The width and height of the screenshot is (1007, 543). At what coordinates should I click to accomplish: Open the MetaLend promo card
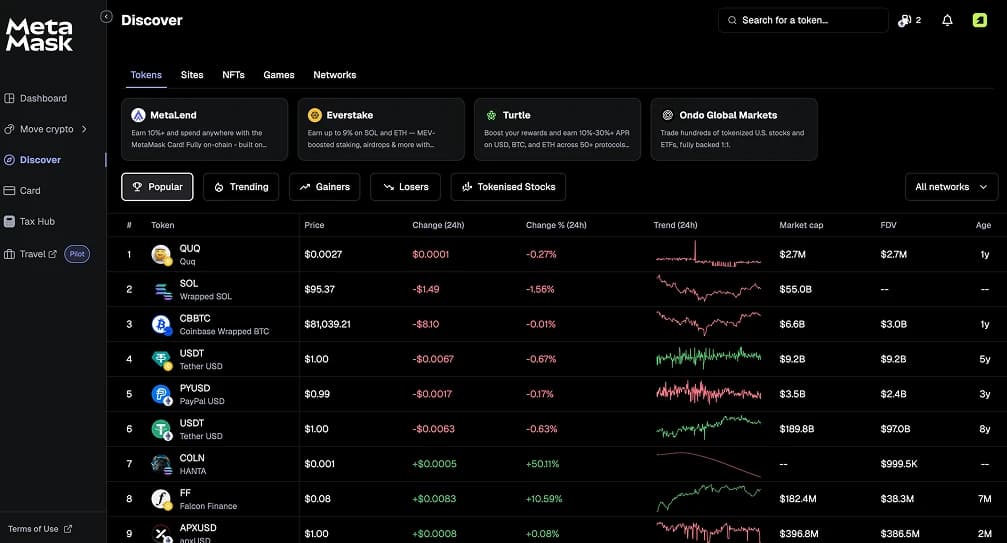tap(205, 129)
